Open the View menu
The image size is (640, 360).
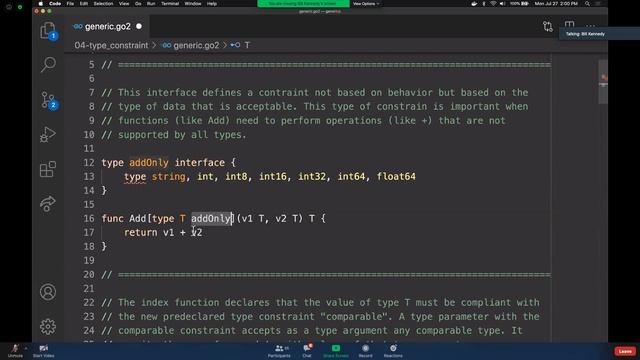point(124,4)
